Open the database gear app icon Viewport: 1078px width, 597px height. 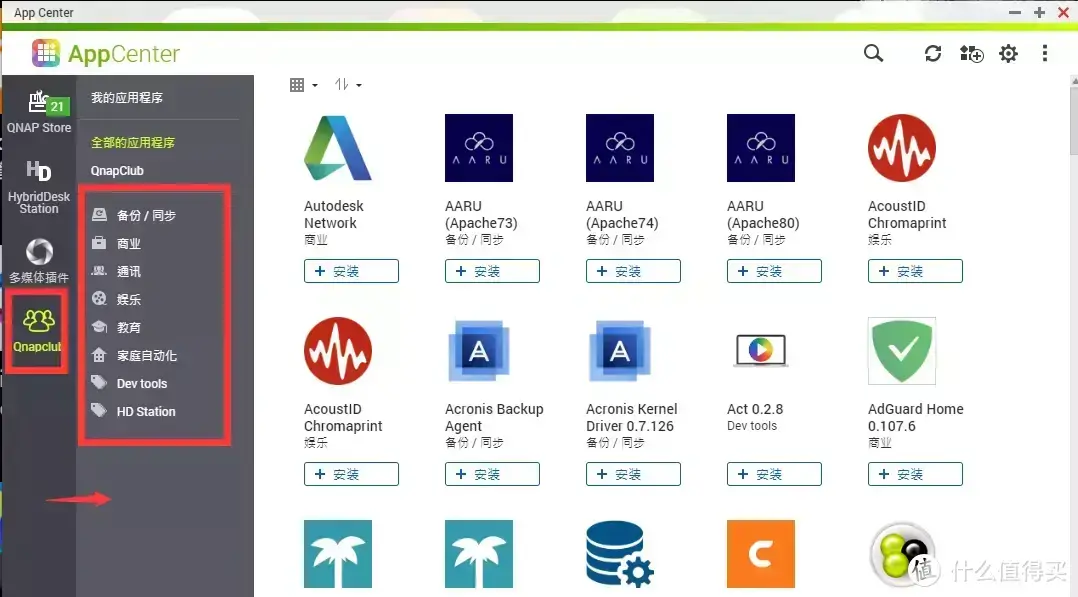(x=619, y=554)
